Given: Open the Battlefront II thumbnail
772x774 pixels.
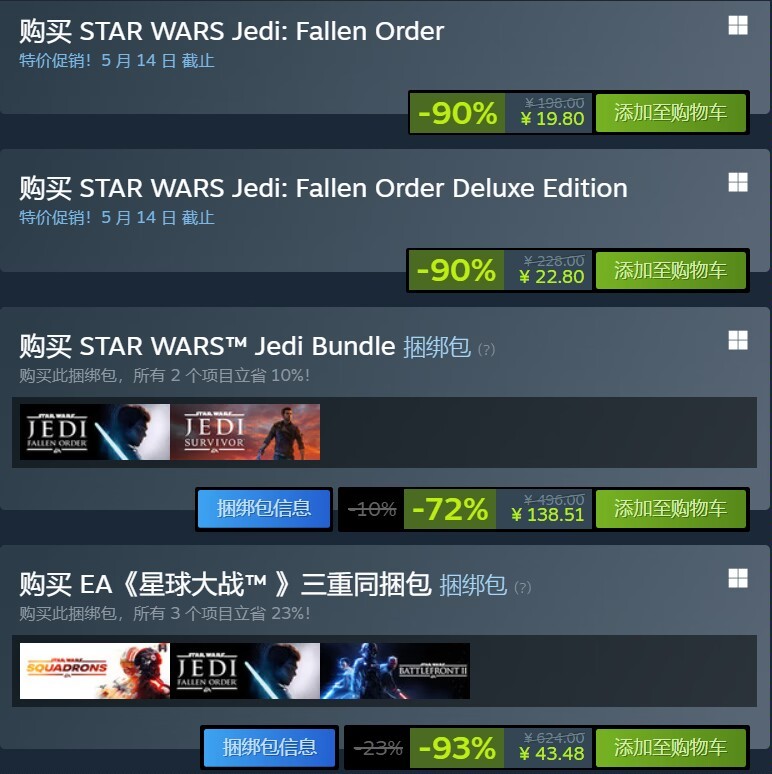Looking at the screenshot, I should (x=395, y=670).
